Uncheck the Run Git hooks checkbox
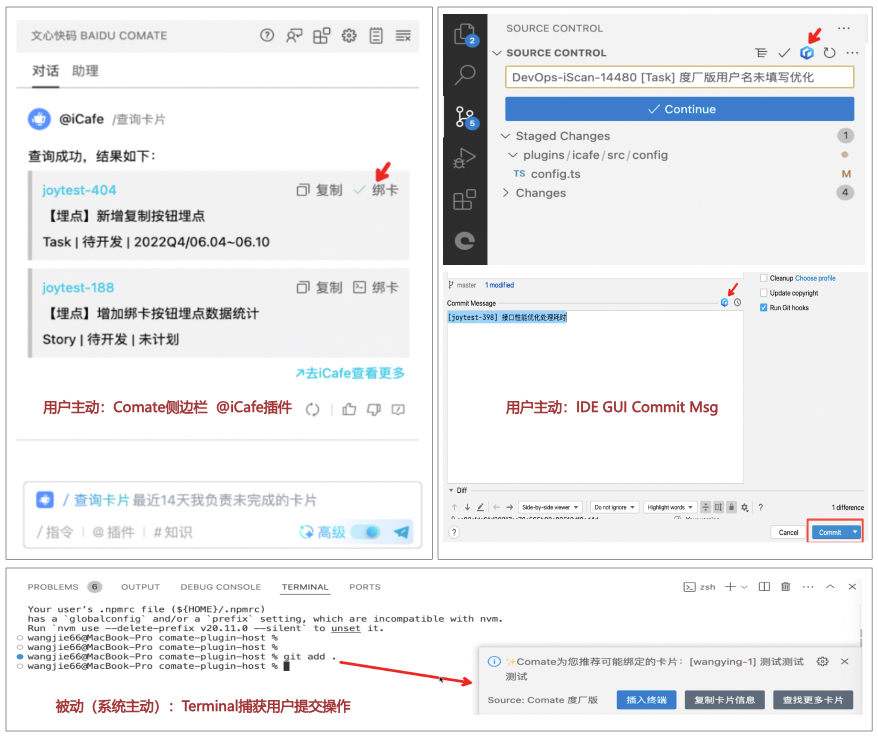The image size is (878, 738). 763,307
